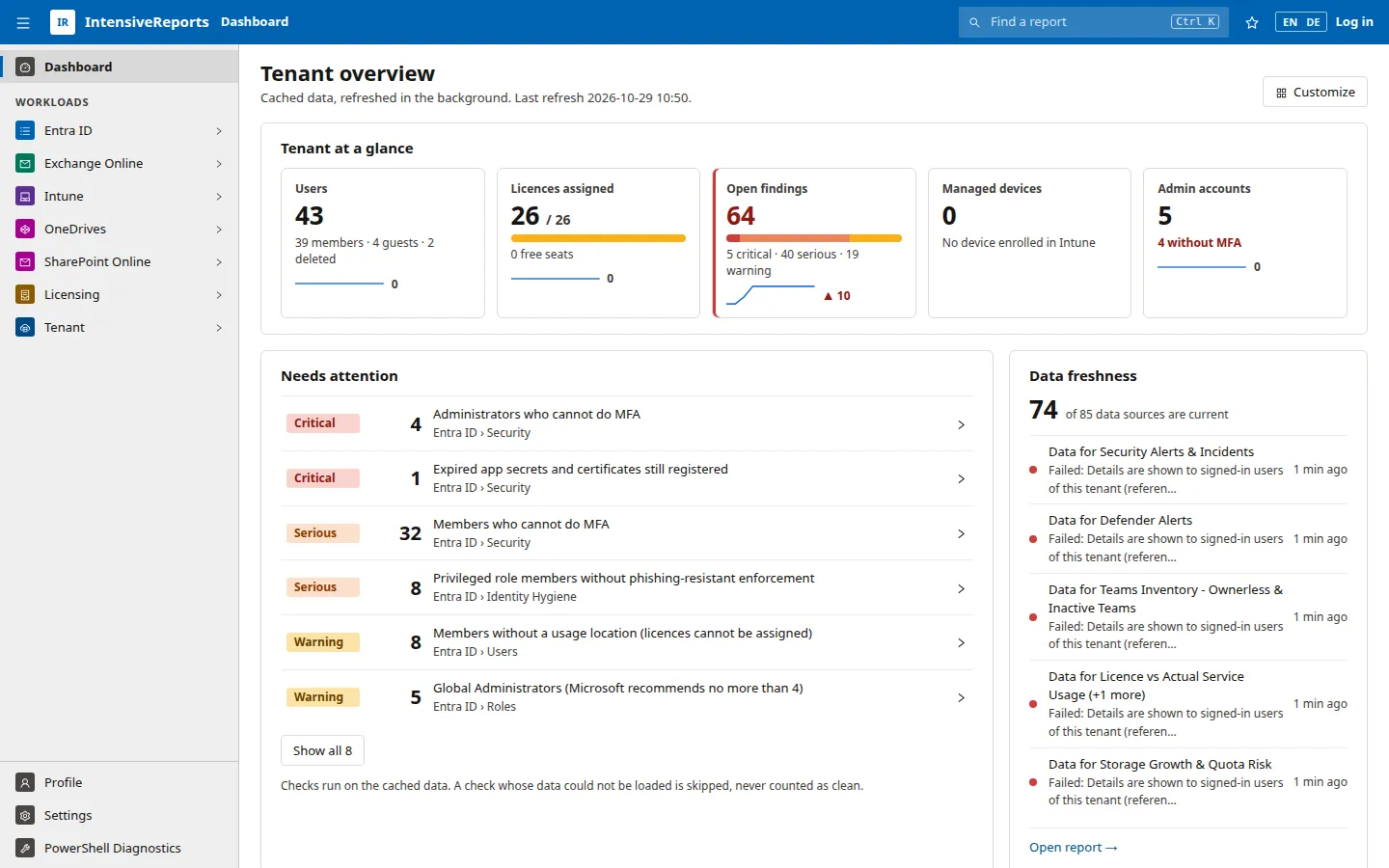Switch language to DE

pos(1314,22)
